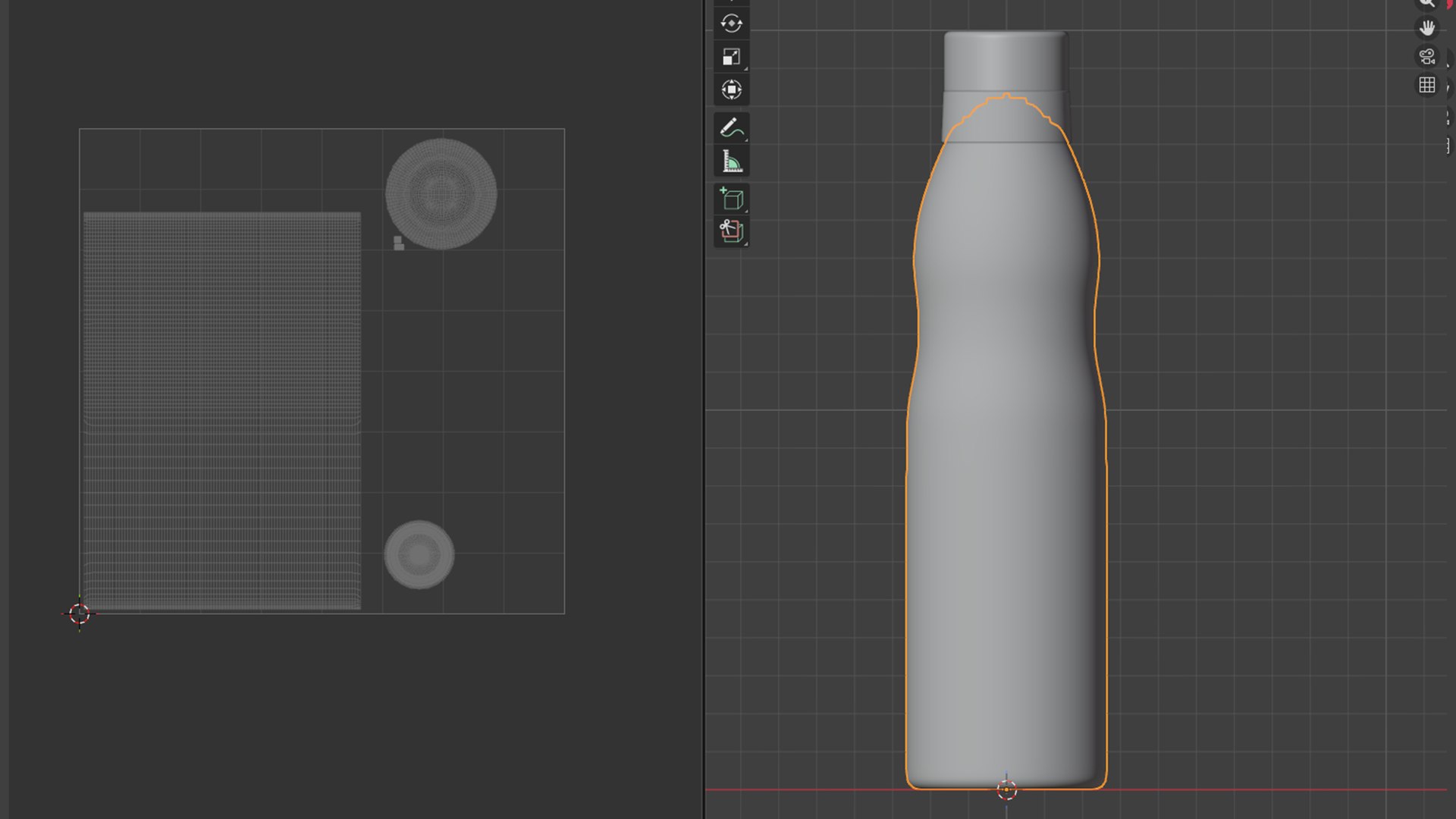Choose the Measure ruler tool
The width and height of the screenshot is (1456, 819).
[731, 161]
